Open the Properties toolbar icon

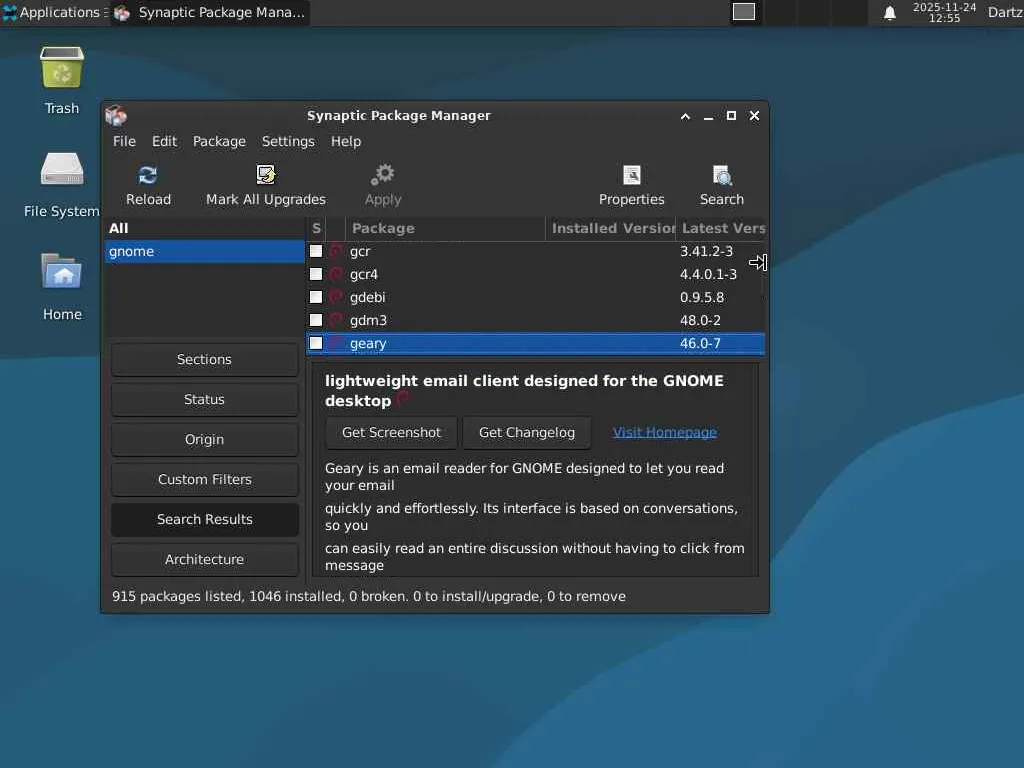point(632,175)
